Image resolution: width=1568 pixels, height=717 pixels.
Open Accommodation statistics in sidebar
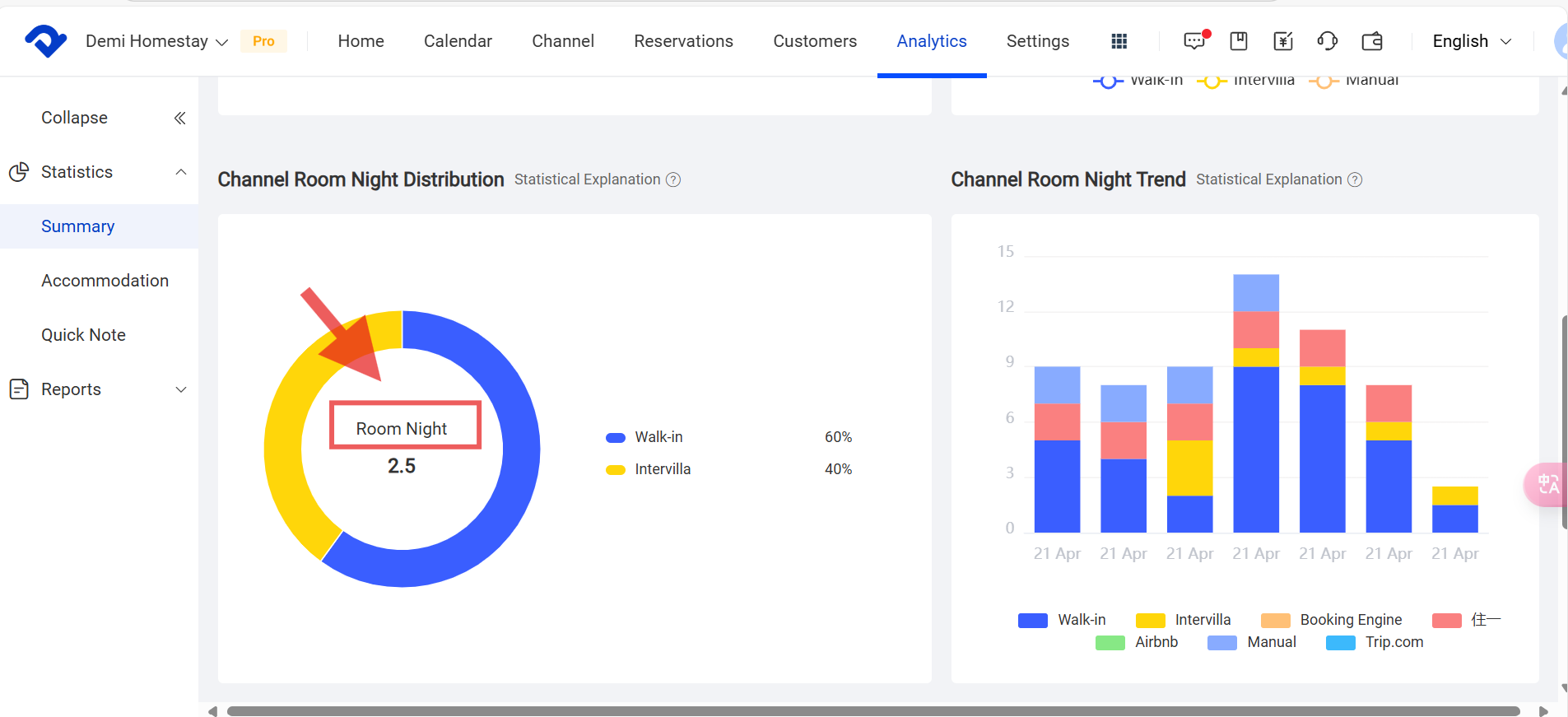pos(105,281)
